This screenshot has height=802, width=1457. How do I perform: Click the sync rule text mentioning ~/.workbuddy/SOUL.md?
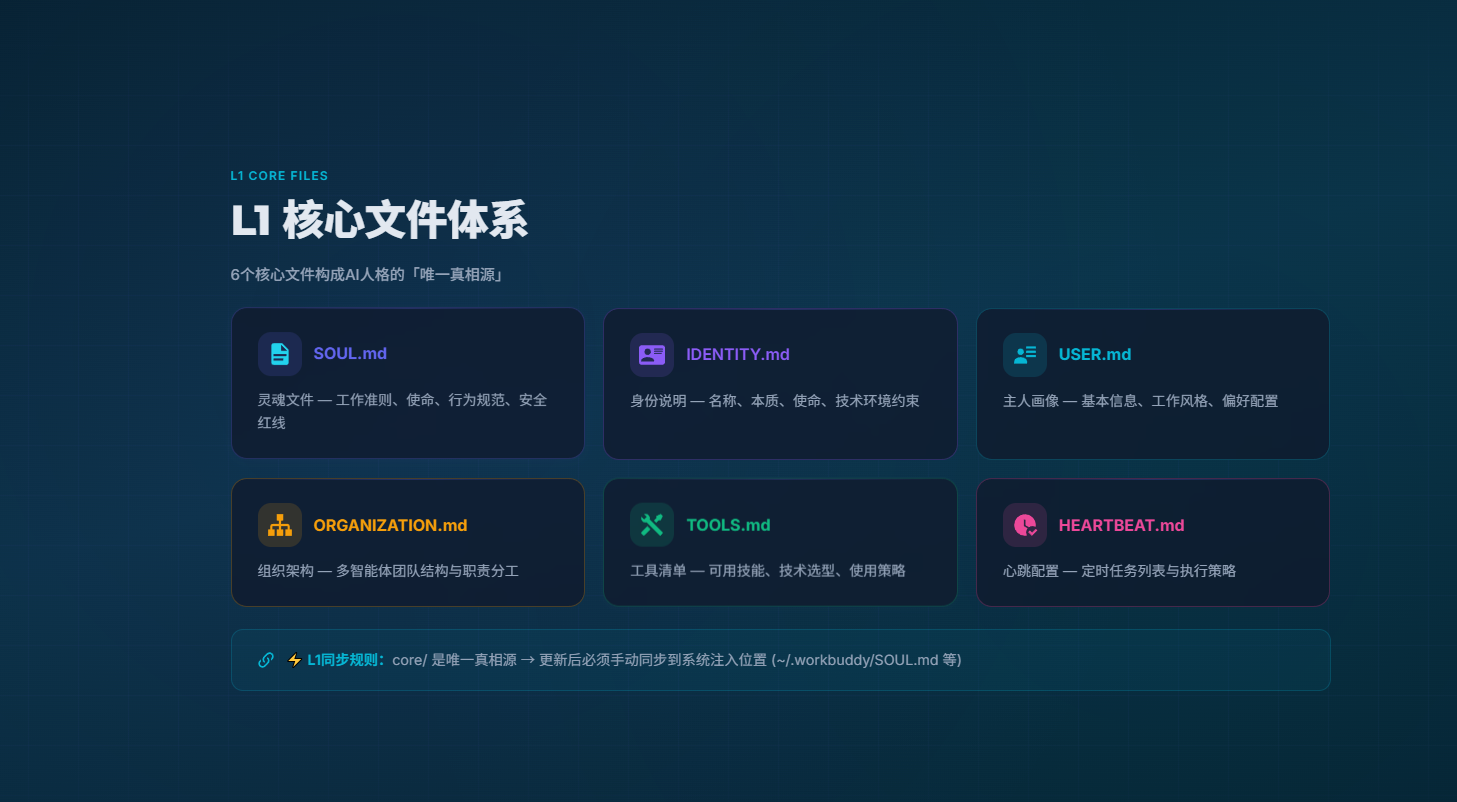677,660
